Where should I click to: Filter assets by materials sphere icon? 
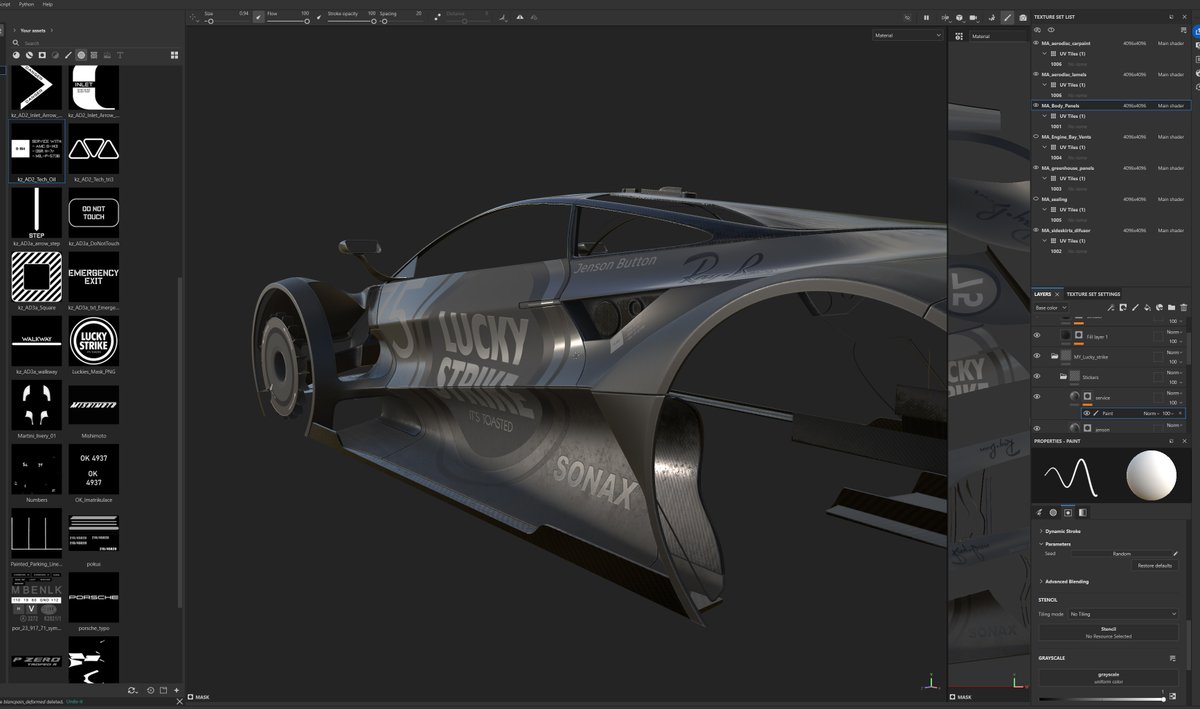[x=17, y=55]
